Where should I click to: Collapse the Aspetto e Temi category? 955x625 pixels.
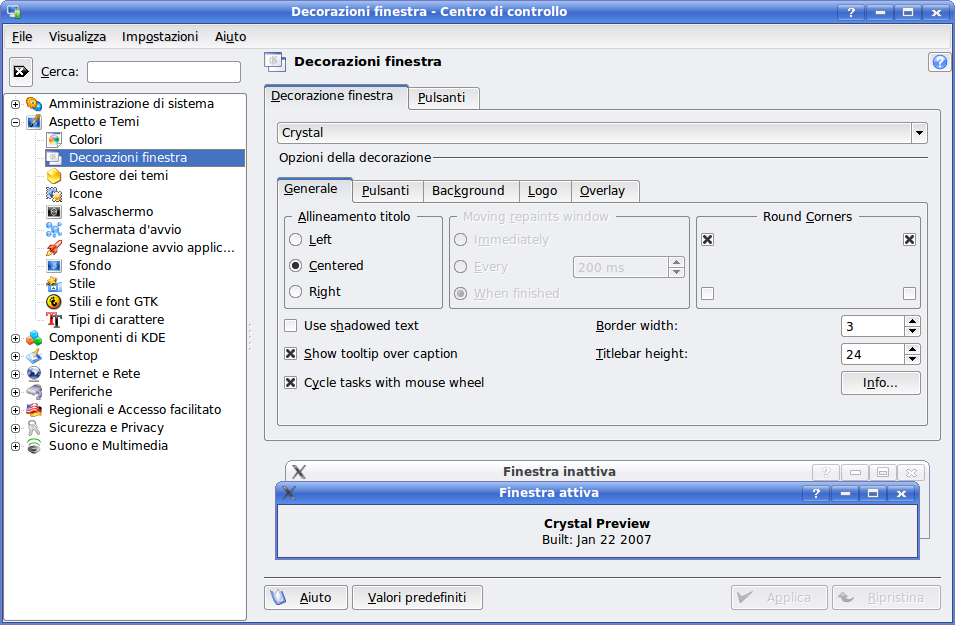pos(15,122)
